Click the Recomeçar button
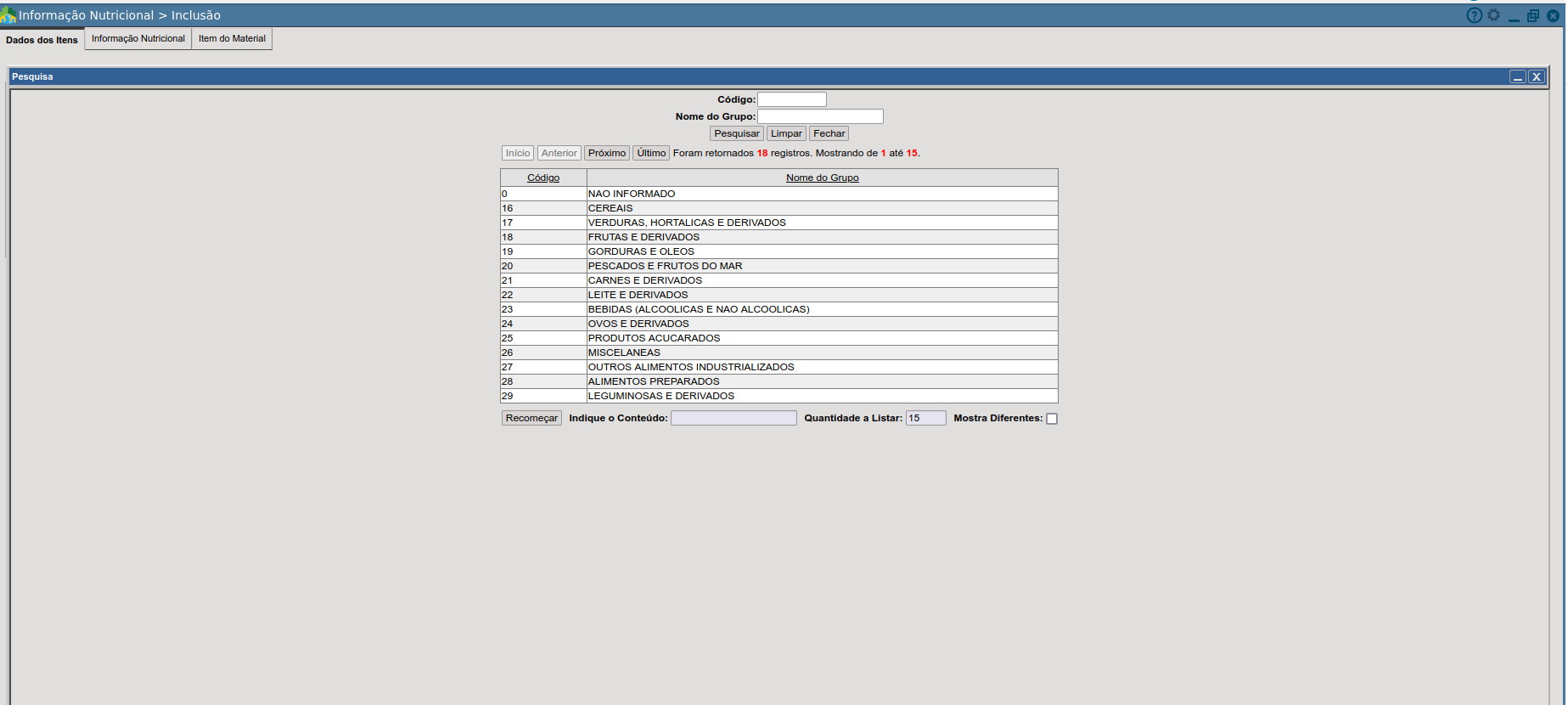Image resolution: width=1568 pixels, height=705 pixels. (x=531, y=418)
